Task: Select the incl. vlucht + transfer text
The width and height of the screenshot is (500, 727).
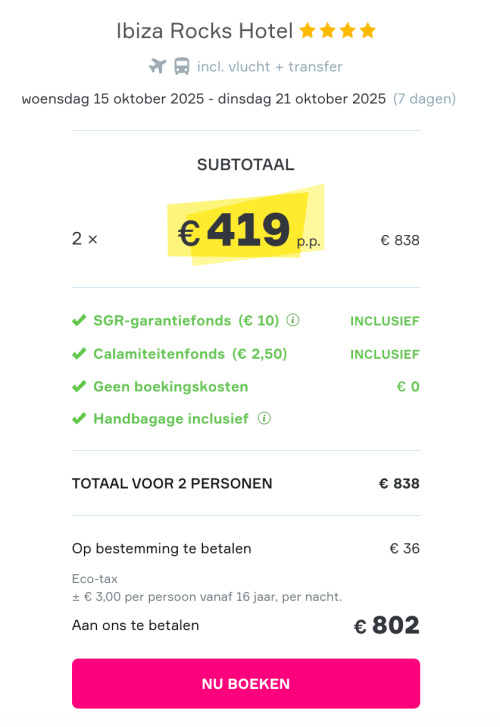Action: 269,67
